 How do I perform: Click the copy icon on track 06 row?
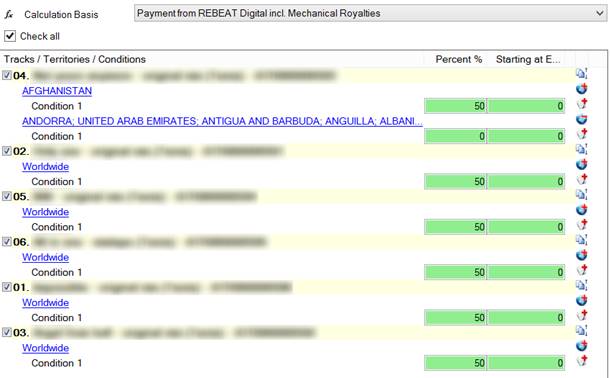[x=581, y=240]
